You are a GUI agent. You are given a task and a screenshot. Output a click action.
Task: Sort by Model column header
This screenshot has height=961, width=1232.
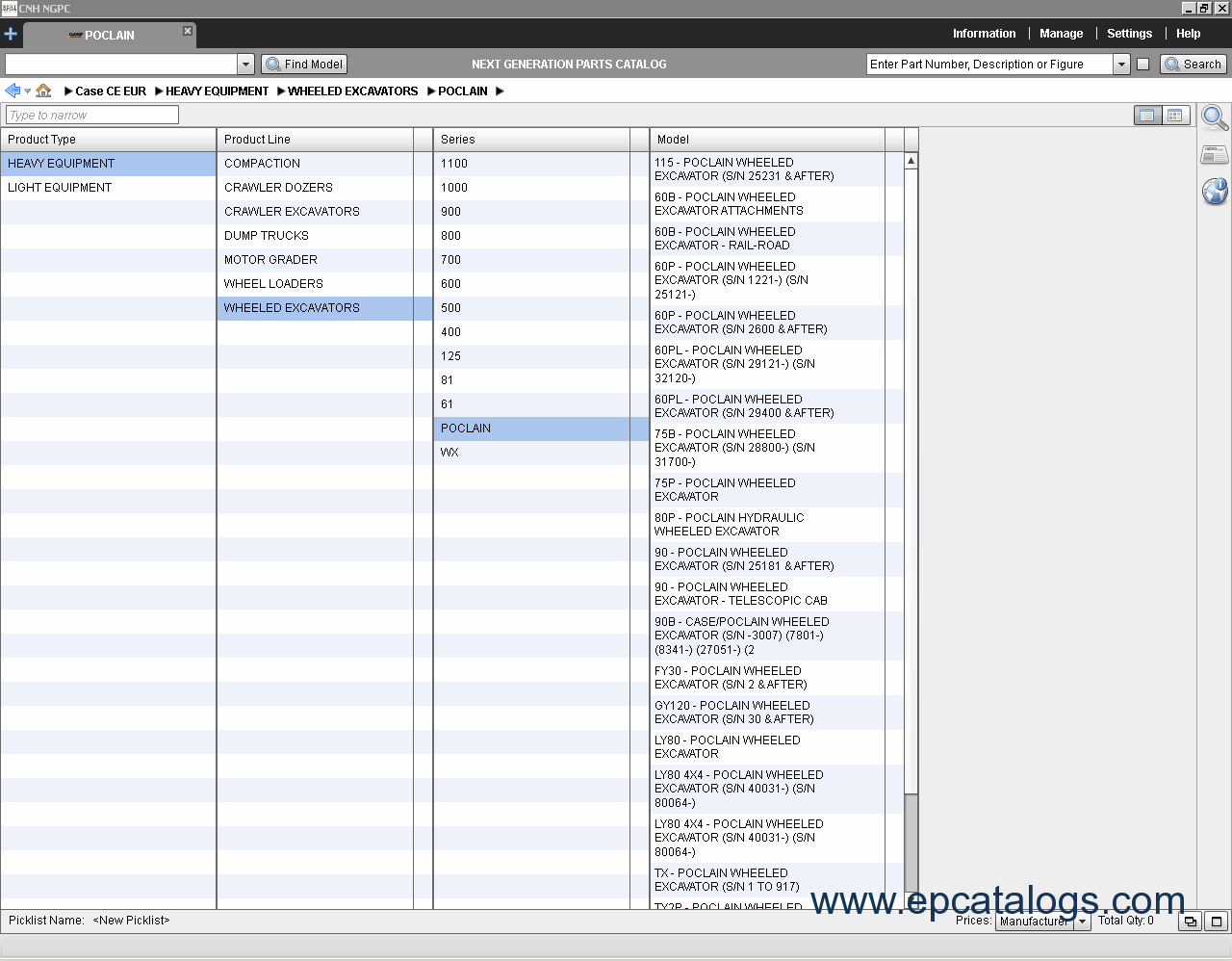(x=767, y=140)
